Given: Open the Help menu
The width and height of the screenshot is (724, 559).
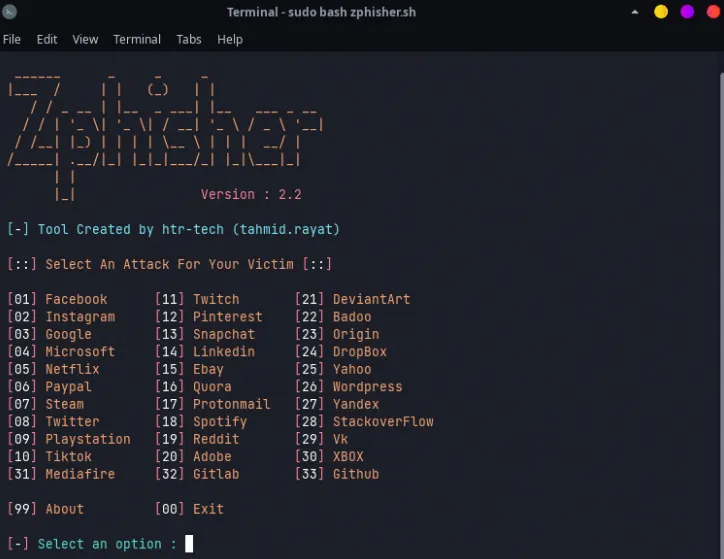Looking at the screenshot, I should click(230, 40).
